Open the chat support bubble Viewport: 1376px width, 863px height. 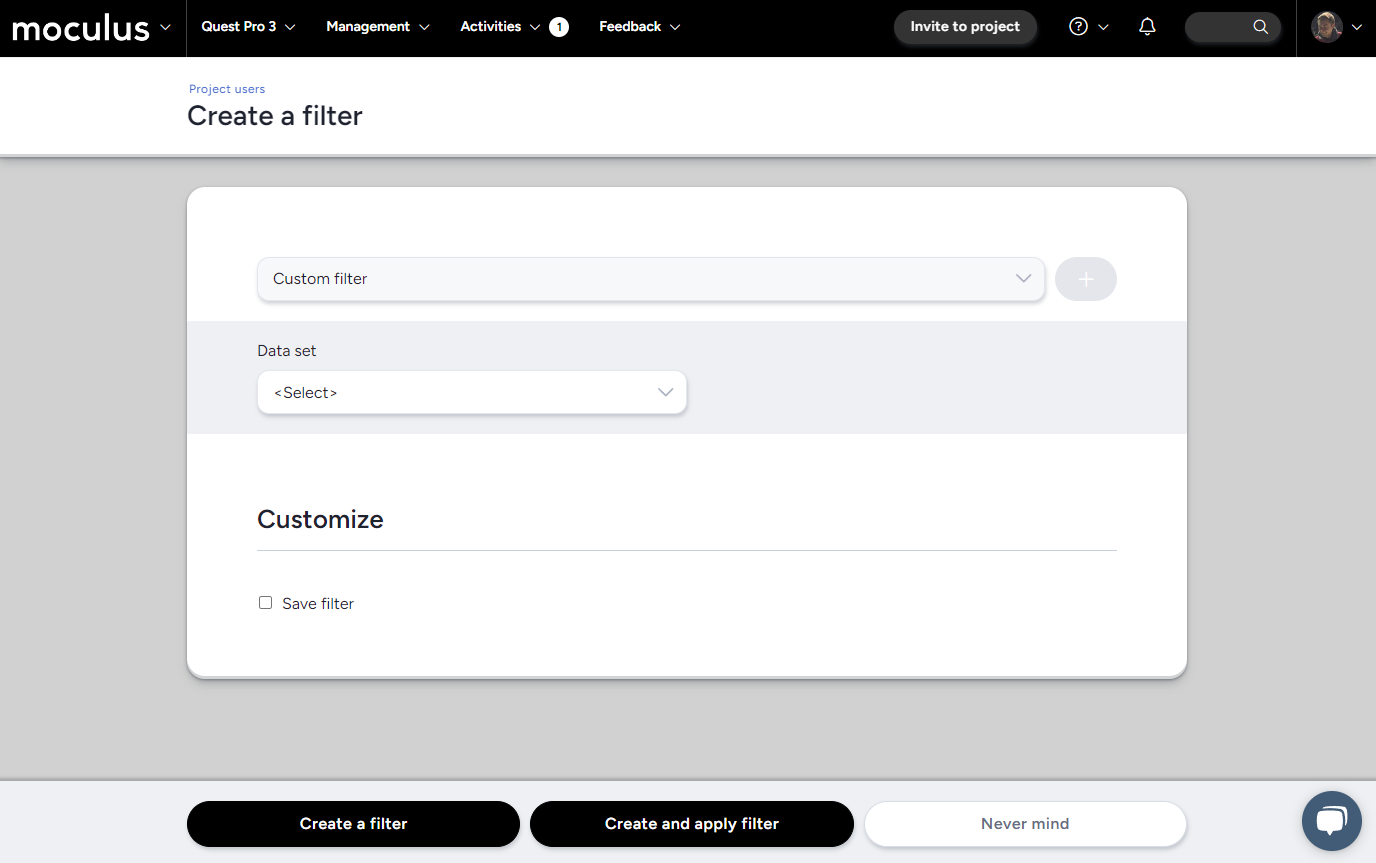click(x=1331, y=821)
